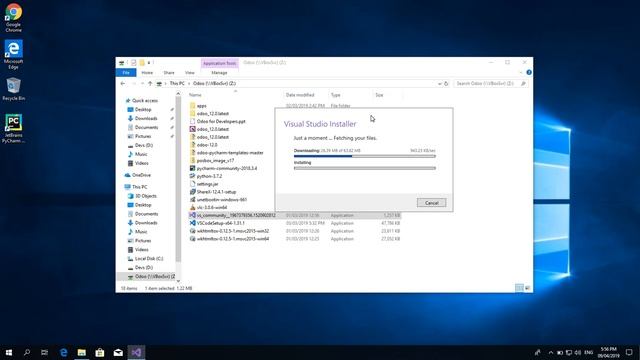
Task: Open the volume tray icon
Action: (x=578, y=352)
